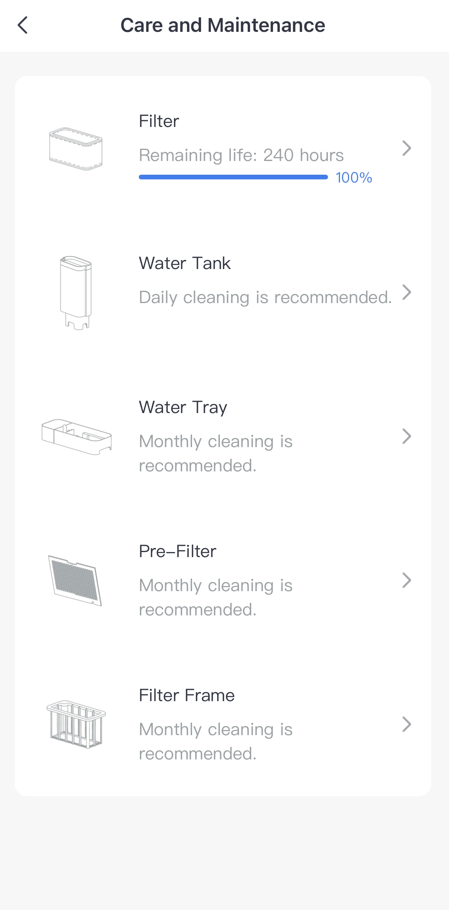The width and height of the screenshot is (449, 910).
Task: Tap the Filter cartridge icon
Action: click(75, 149)
